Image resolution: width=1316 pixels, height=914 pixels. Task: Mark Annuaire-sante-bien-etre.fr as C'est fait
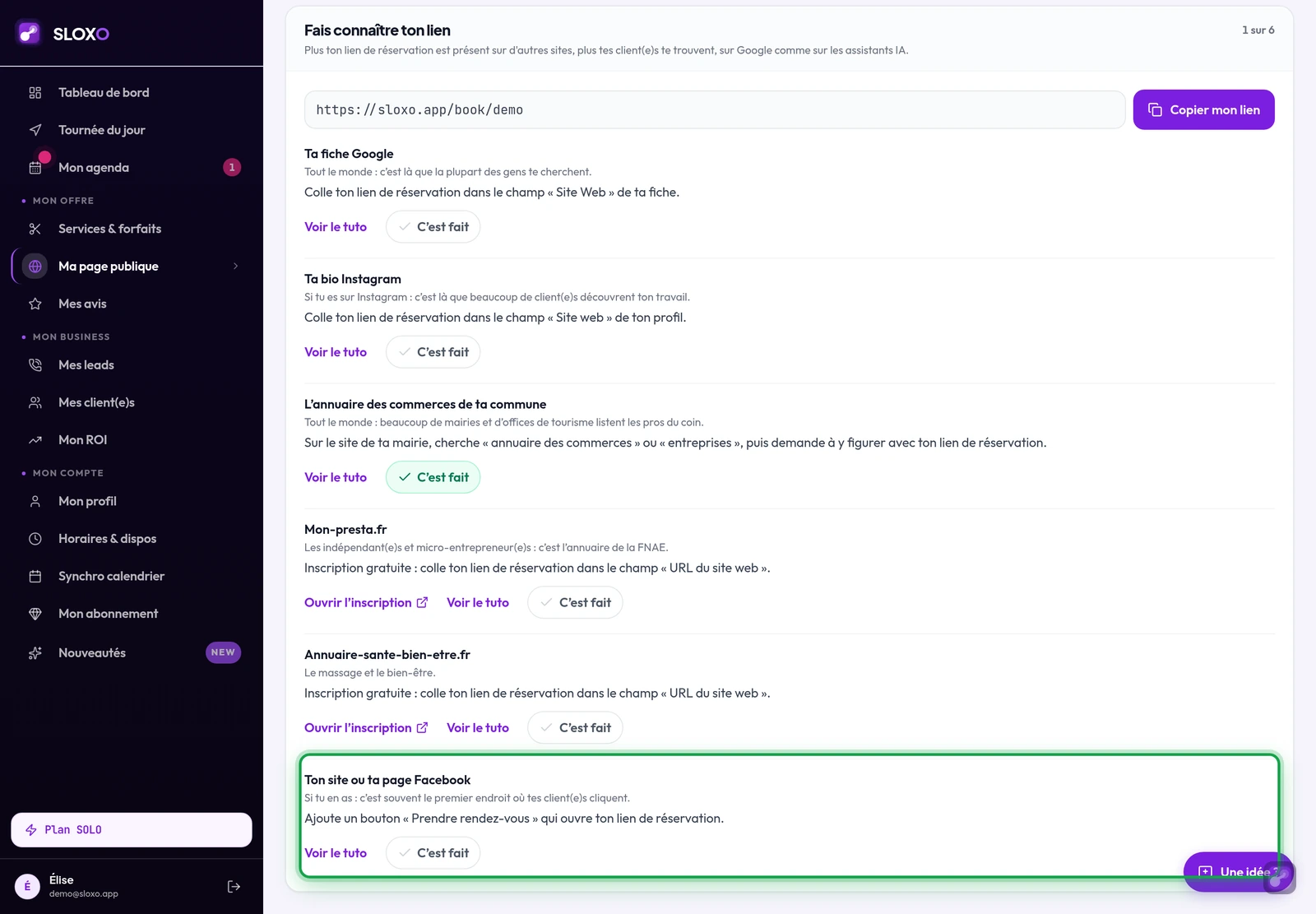[575, 727]
